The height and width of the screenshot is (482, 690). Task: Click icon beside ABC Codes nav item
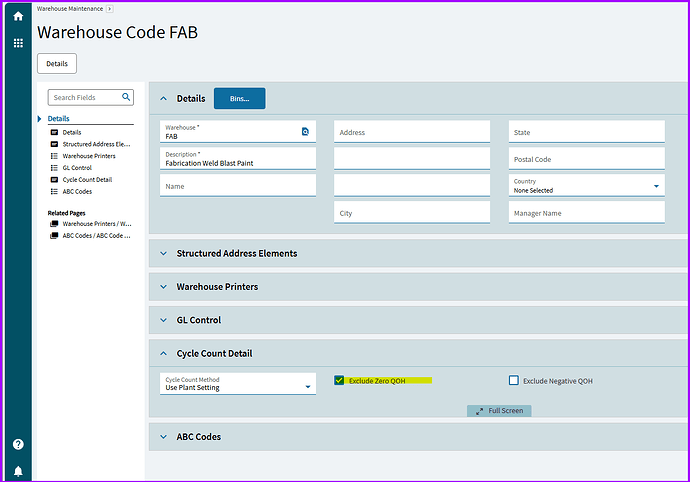point(54,191)
